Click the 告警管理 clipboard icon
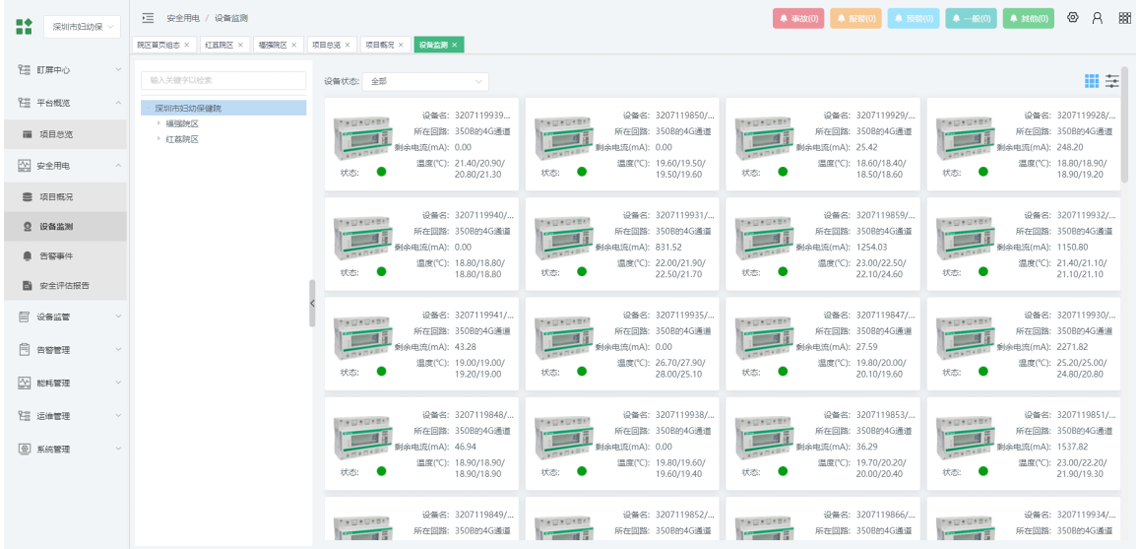This screenshot has height=549, width=1136. [x=24, y=350]
